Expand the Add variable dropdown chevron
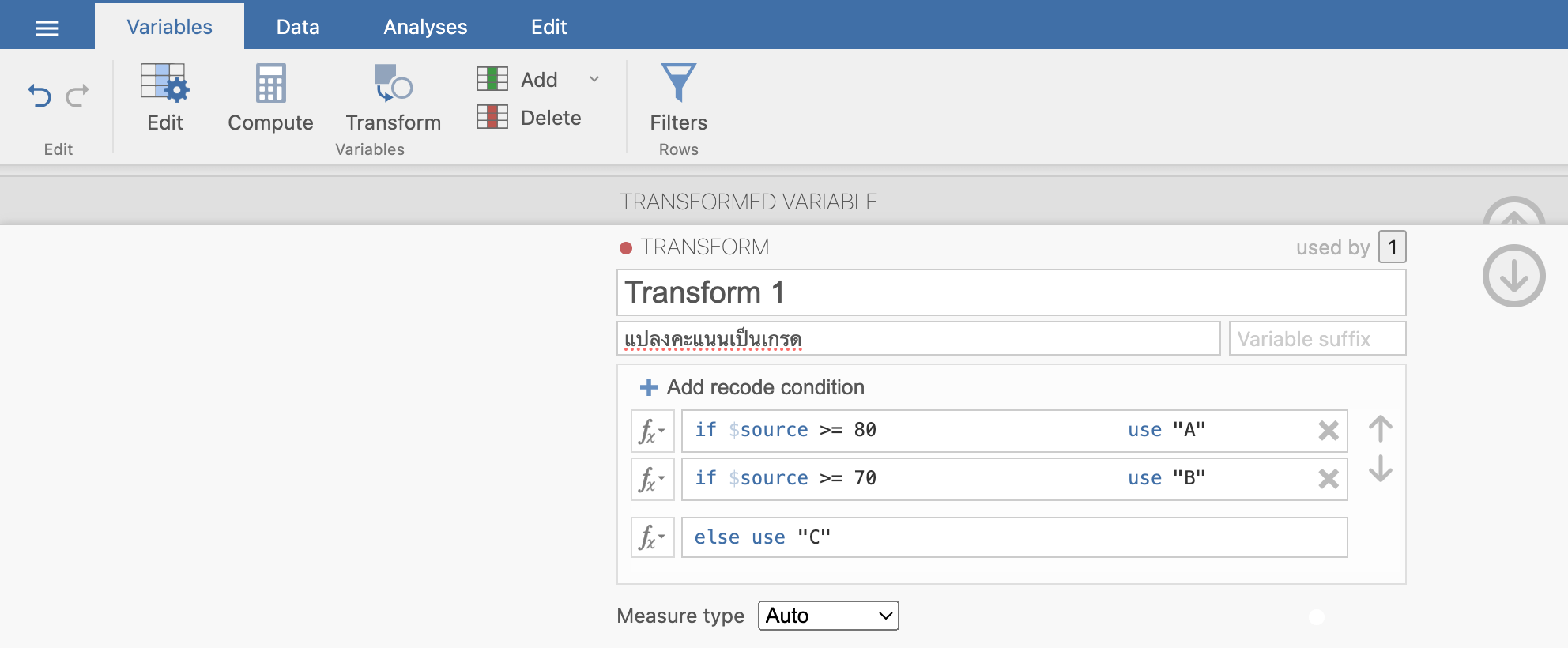Viewport: 1568px width, 648px height. click(594, 79)
